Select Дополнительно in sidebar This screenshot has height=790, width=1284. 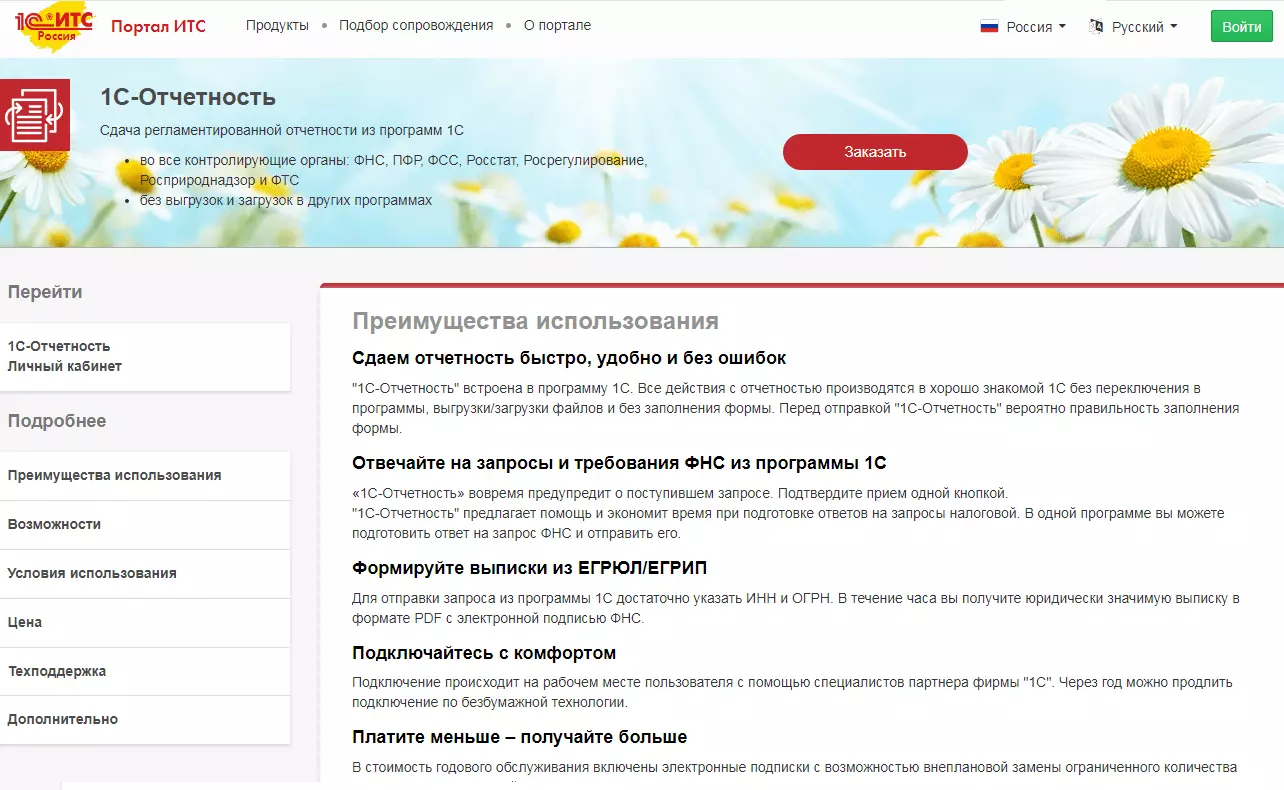pyautogui.click(x=145, y=719)
